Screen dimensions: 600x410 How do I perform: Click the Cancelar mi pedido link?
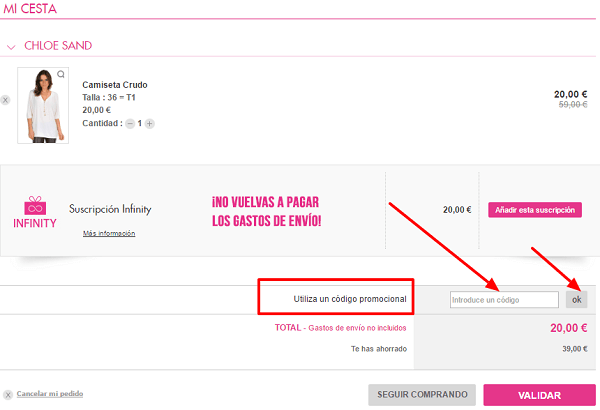50,394
